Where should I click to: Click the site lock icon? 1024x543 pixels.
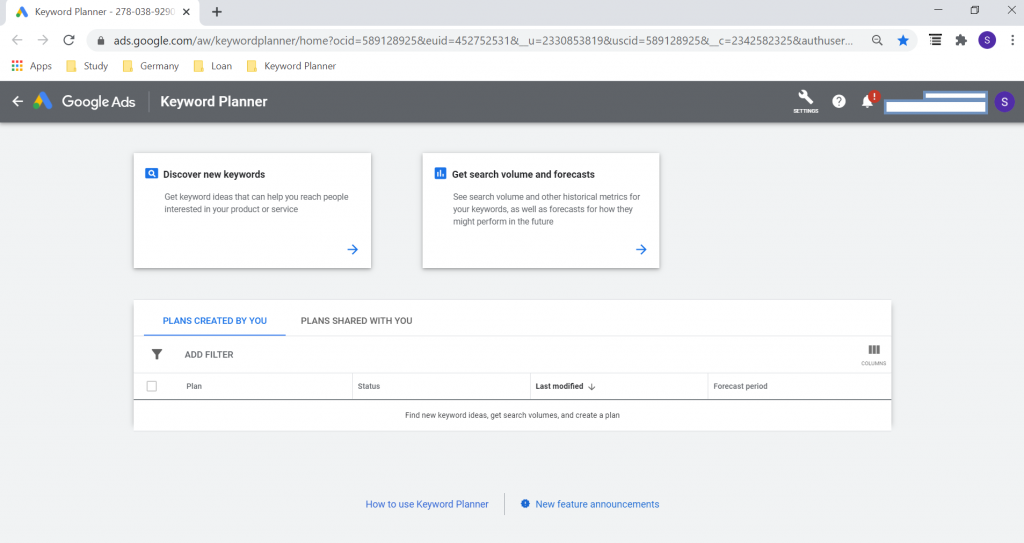pos(101,41)
